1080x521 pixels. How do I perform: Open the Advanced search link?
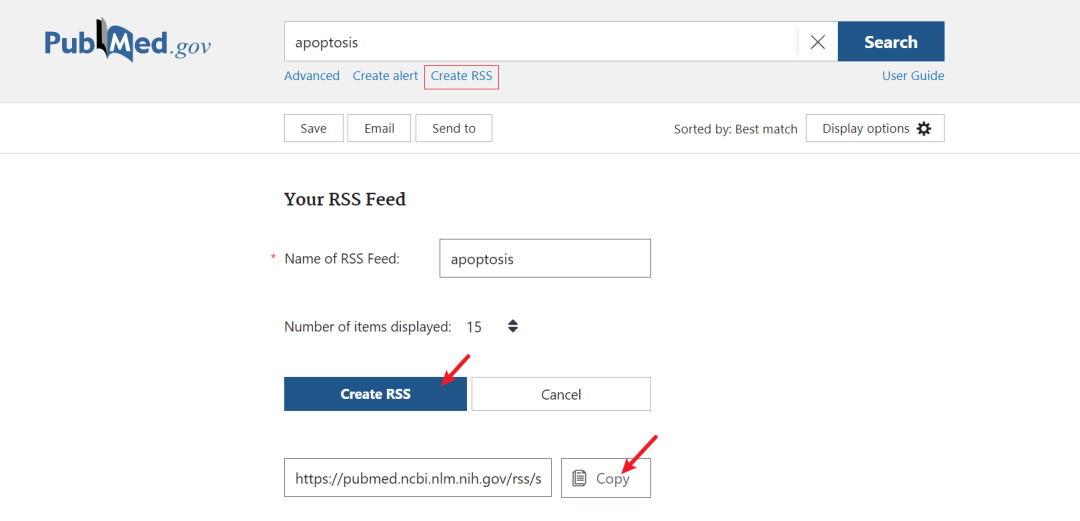click(x=312, y=76)
